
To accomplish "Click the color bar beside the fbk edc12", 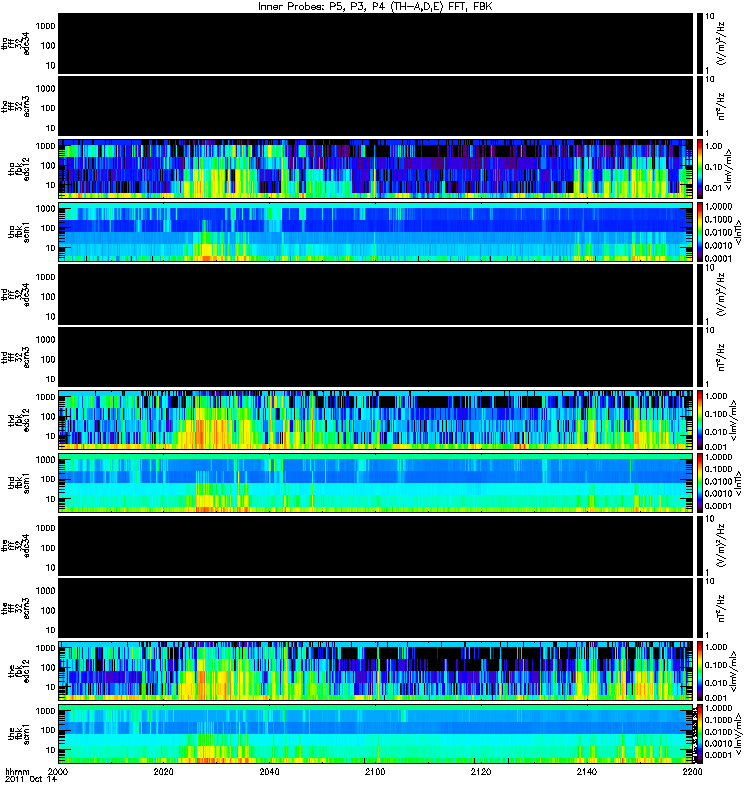I will point(699,671).
